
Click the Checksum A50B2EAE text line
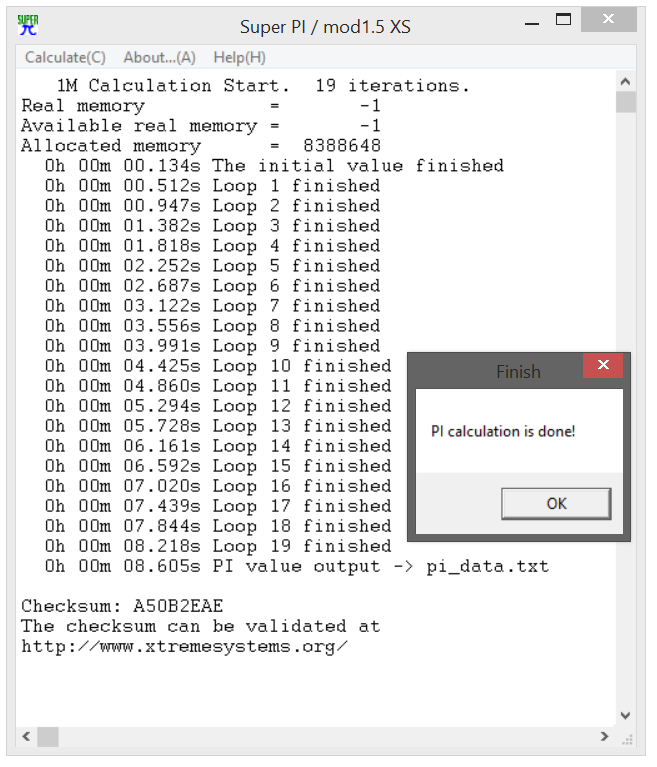(x=122, y=607)
